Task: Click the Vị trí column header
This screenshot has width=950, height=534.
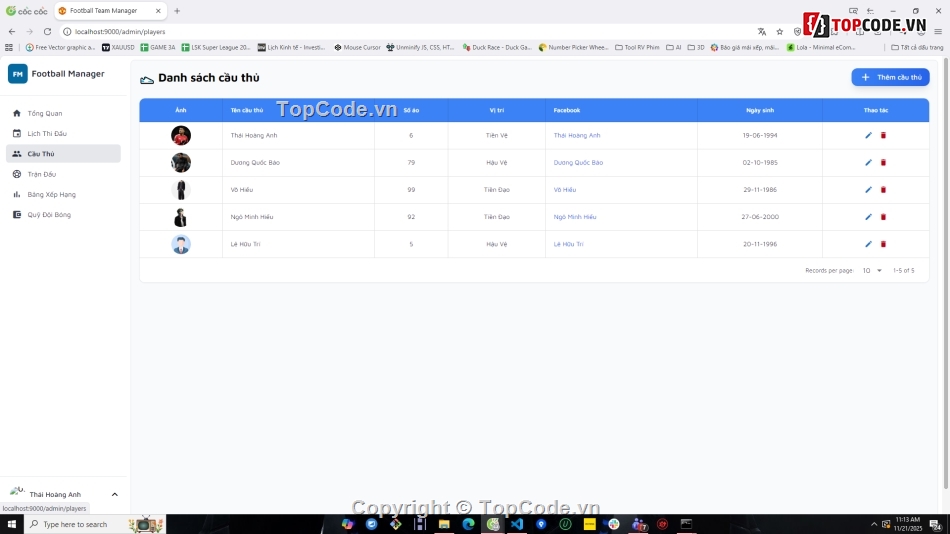Action: (497, 110)
